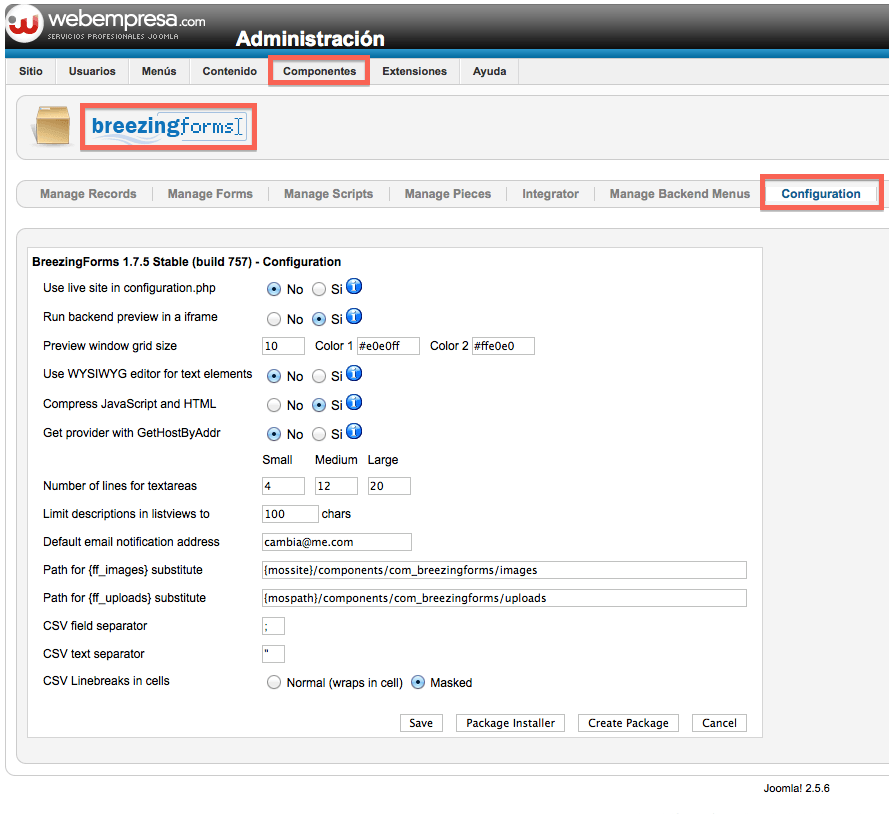Choose Normal (wraps in cell) CSV linebreaks
The width and height of the screenshot is (889, 814).
(274, 682)
